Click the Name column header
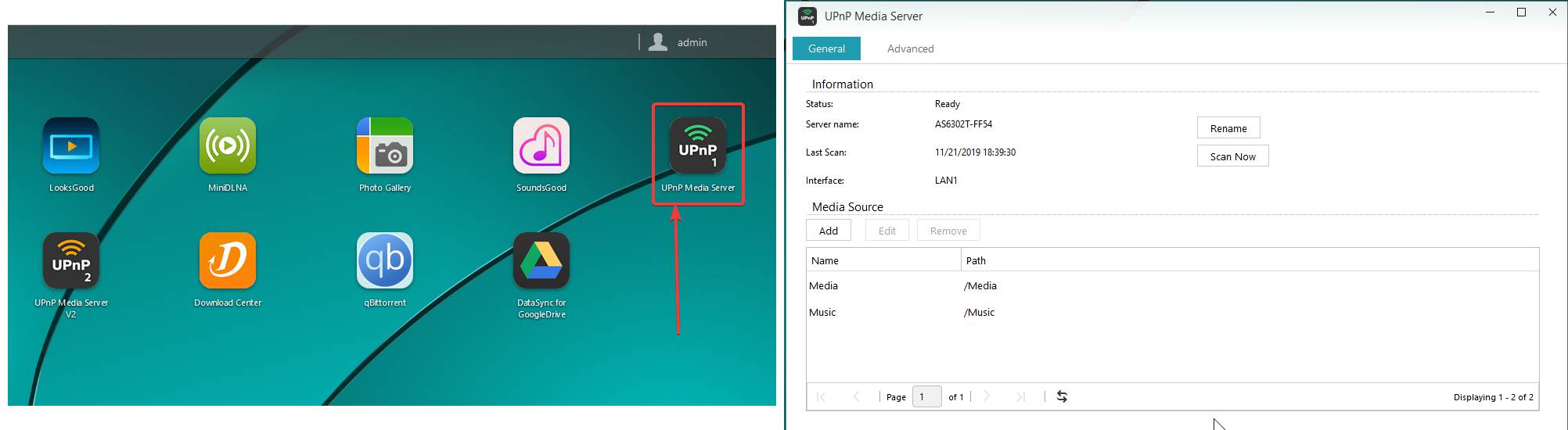Viewport: 1568px width, 430px height. click(x=883, y=260)
